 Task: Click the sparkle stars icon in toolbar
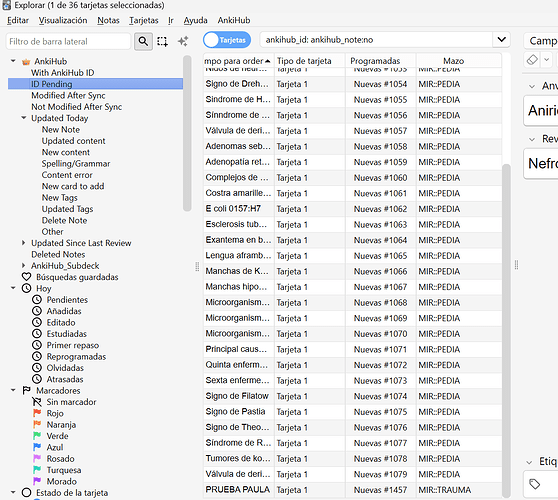pos(183,41)
